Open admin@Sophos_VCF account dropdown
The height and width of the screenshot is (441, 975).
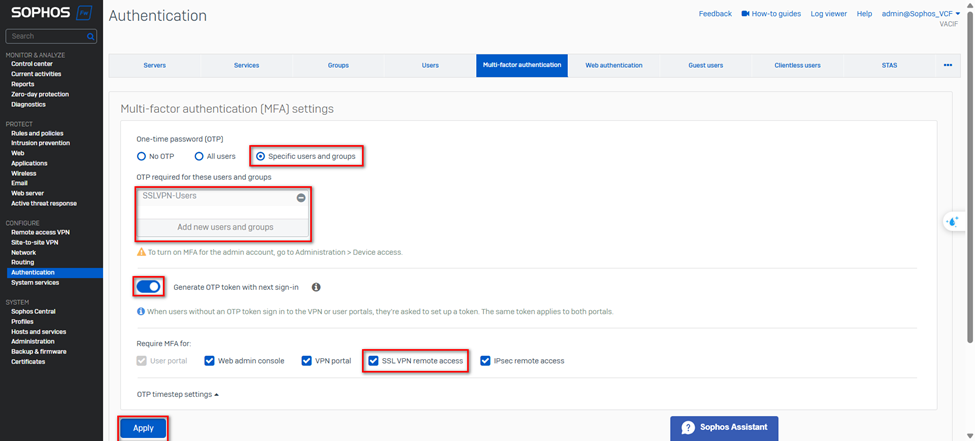920,14
